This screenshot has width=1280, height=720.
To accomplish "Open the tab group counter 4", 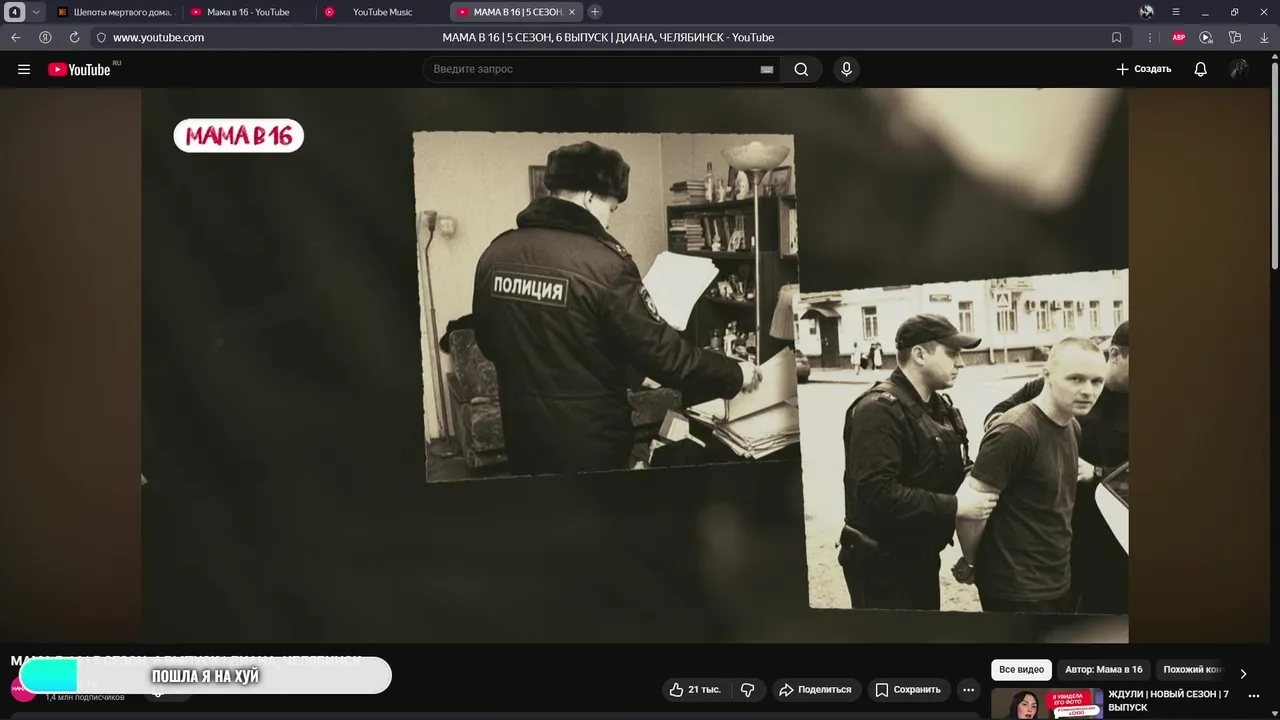I will click(x=14, y=12).
